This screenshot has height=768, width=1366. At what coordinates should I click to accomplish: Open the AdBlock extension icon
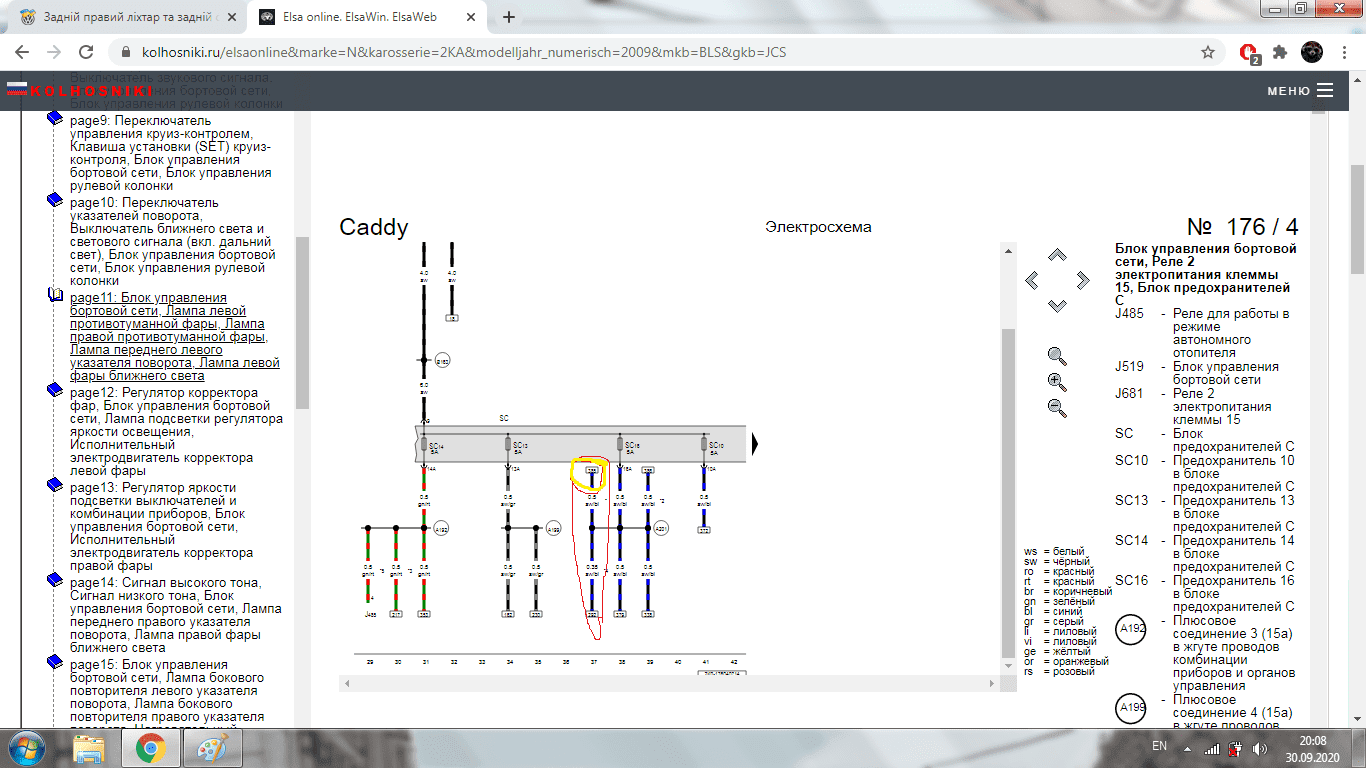[1249, 52]
